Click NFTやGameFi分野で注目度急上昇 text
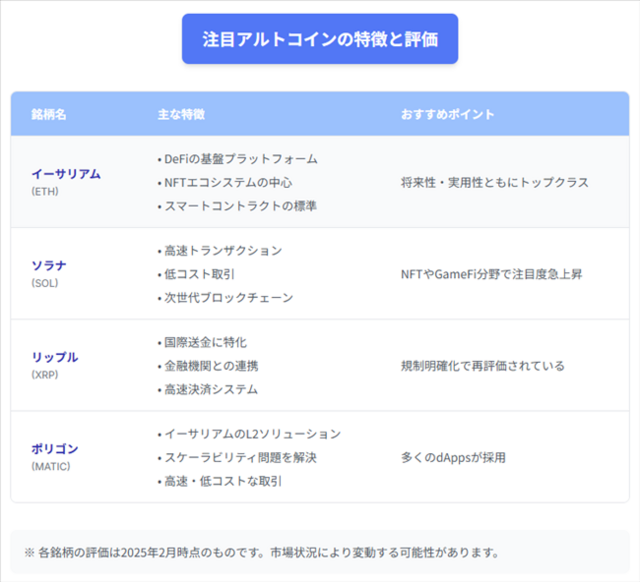 [491, 274]
